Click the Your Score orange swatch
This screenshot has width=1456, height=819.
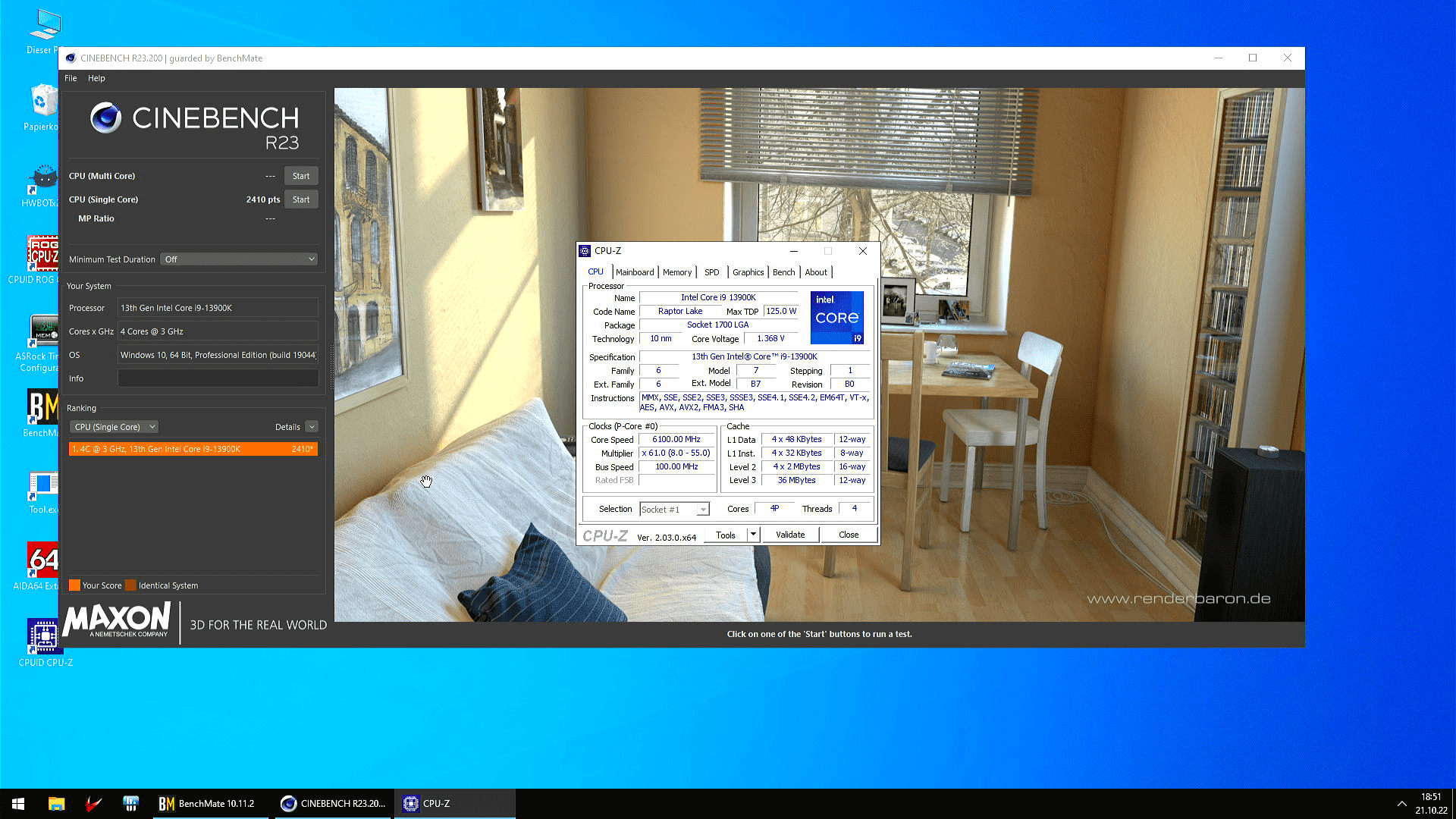(x=74, y=585)
